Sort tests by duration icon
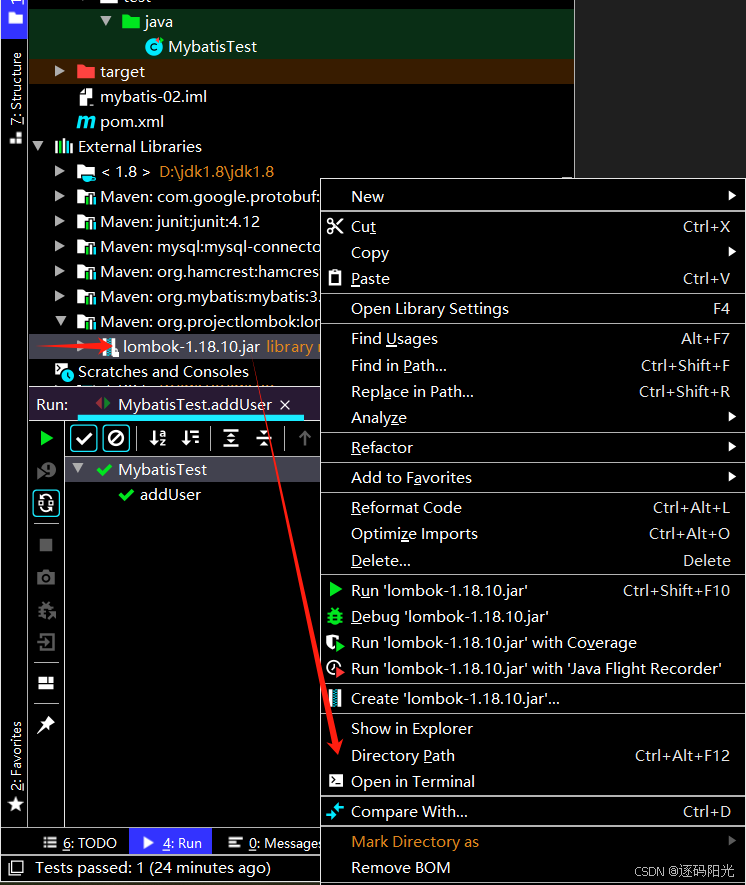Viewport: 746px width, 885px height. 191,438
